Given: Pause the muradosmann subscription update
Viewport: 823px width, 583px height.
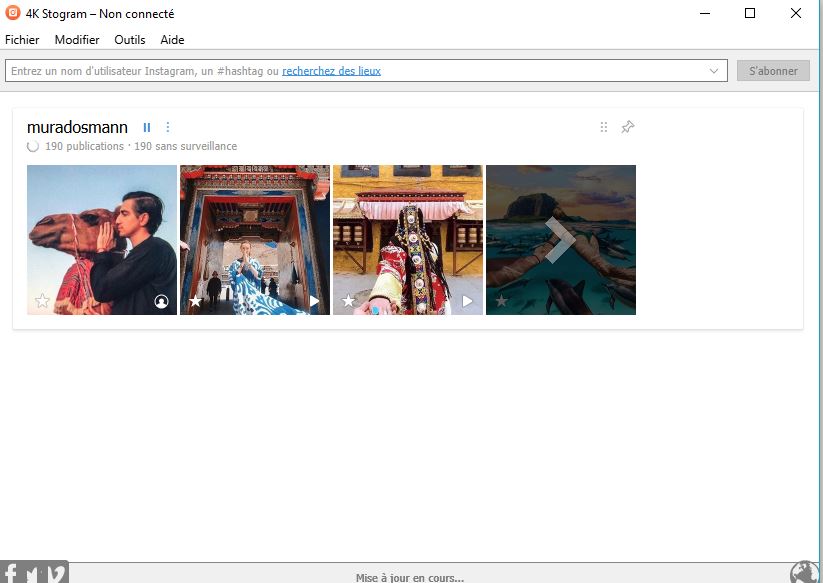Looking at the screenshot, I should 147,127.
